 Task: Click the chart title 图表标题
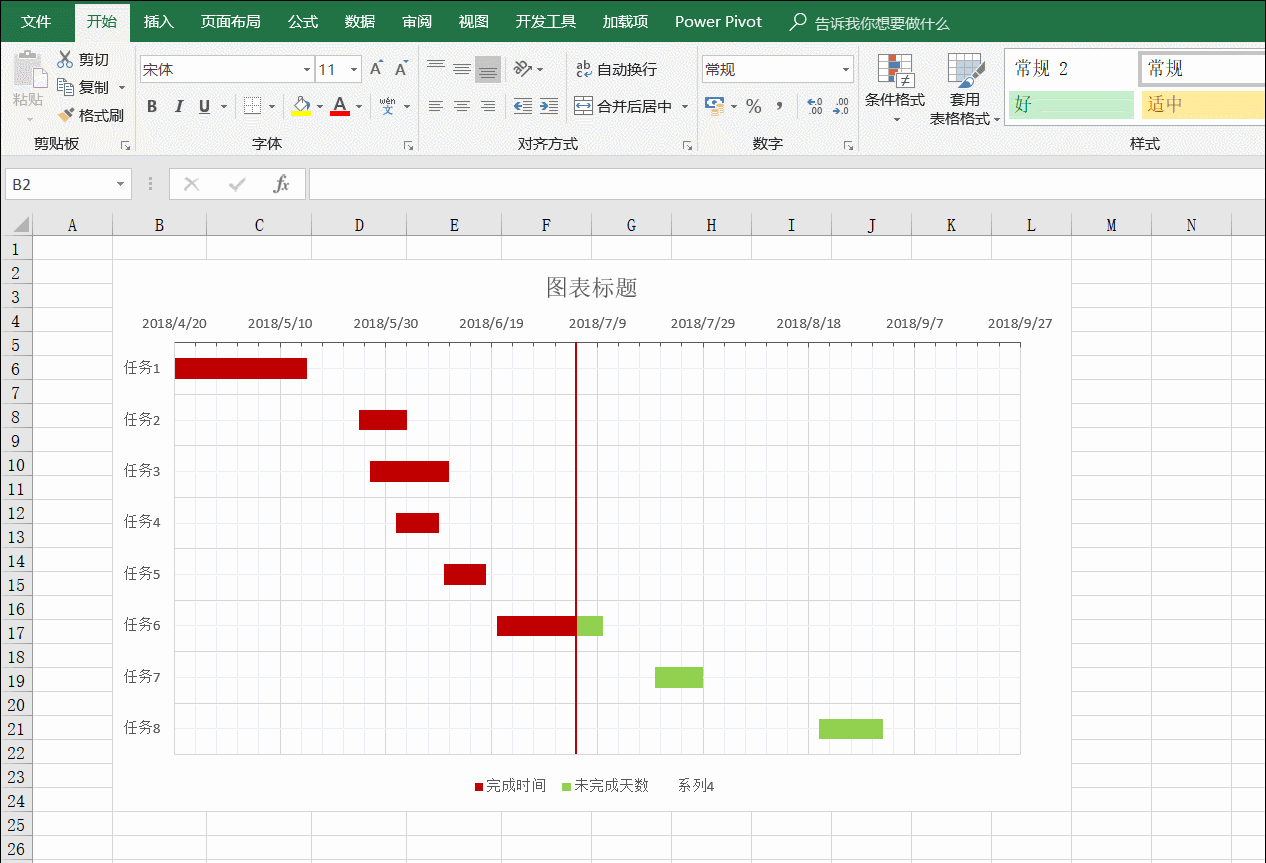click(591, 288)
